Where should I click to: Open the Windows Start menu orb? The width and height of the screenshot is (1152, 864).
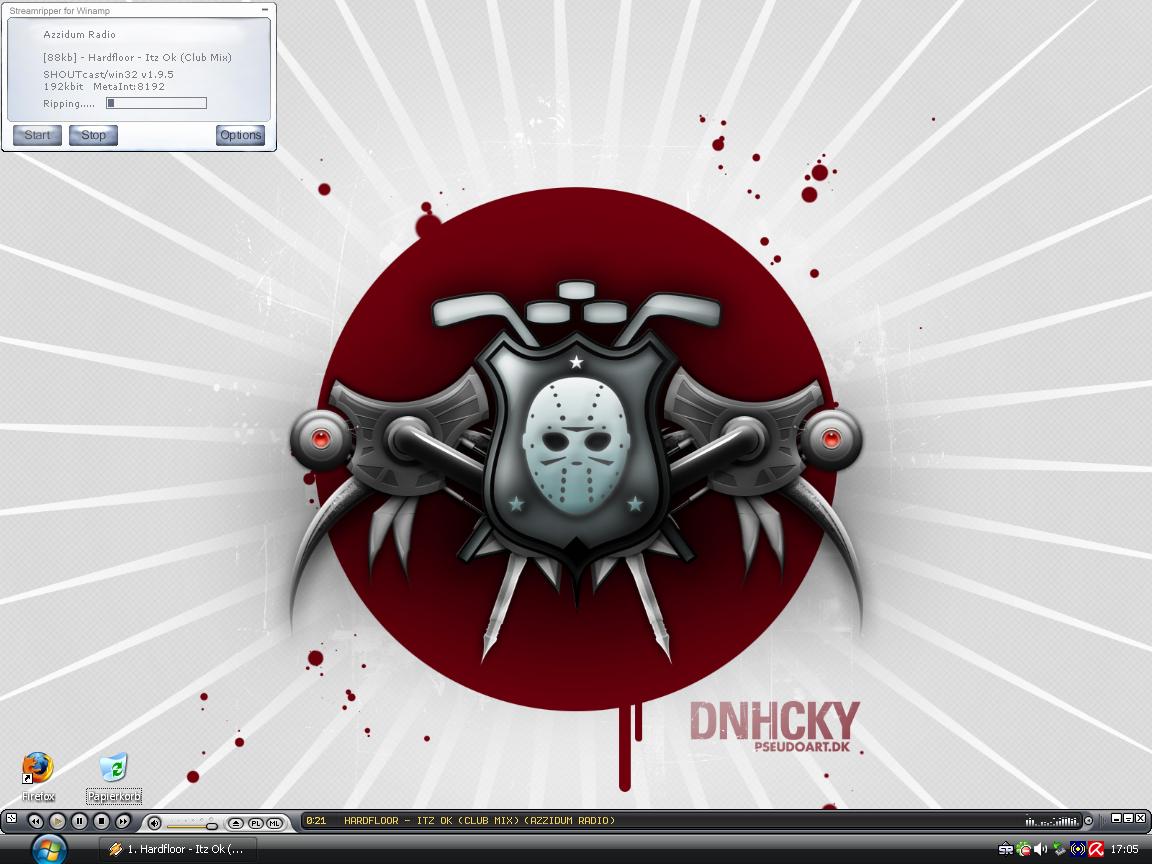pyautogui.click(x=50, y=849)
